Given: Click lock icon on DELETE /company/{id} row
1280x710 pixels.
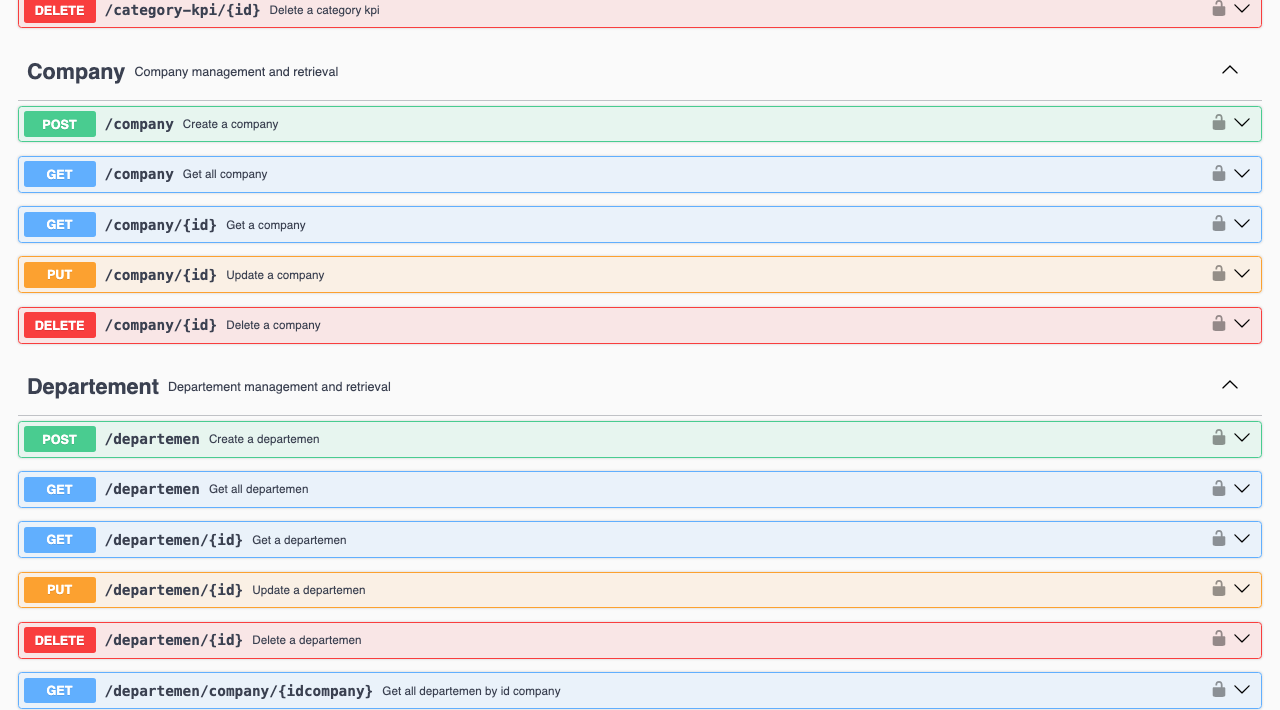Looking at the screenshot, I should pos(1218,324).
